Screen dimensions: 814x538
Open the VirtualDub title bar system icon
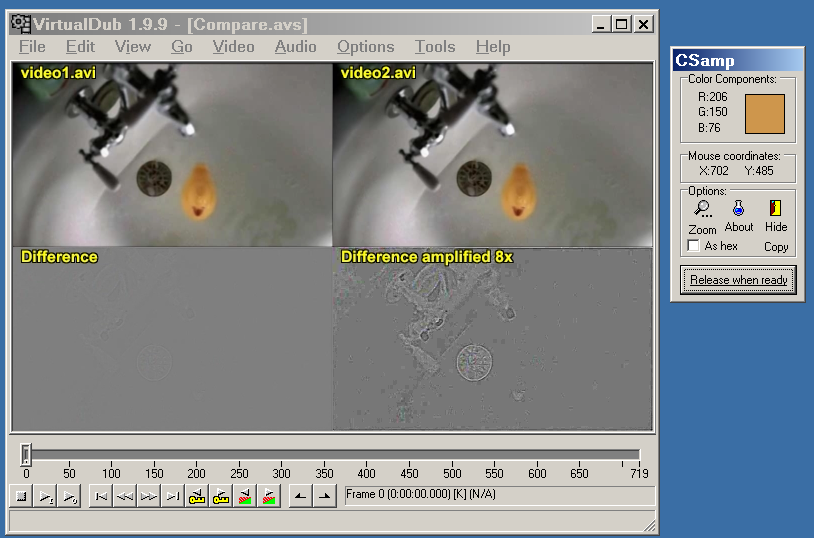point(21,24)
